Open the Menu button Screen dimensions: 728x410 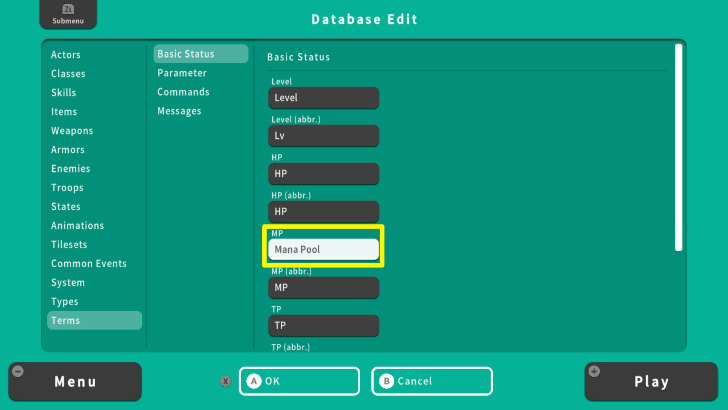75,382
